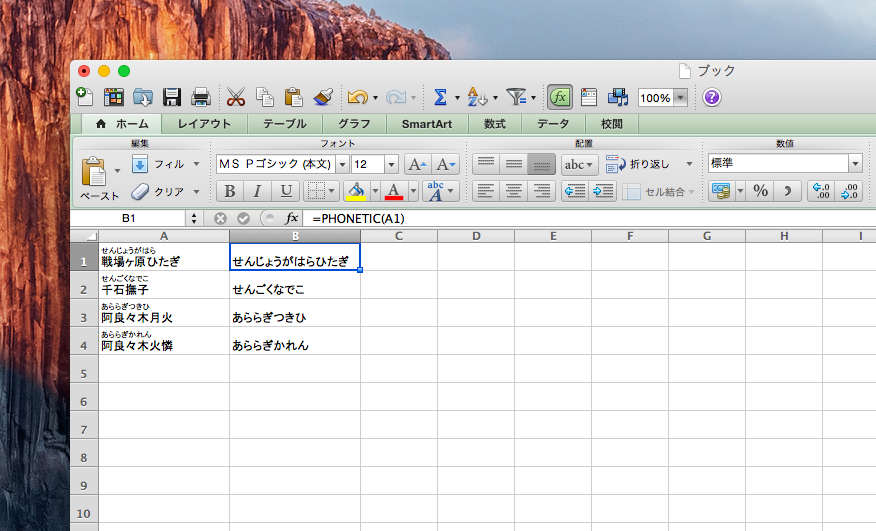
Task: Toggle italic formatting
Action: 257,192
